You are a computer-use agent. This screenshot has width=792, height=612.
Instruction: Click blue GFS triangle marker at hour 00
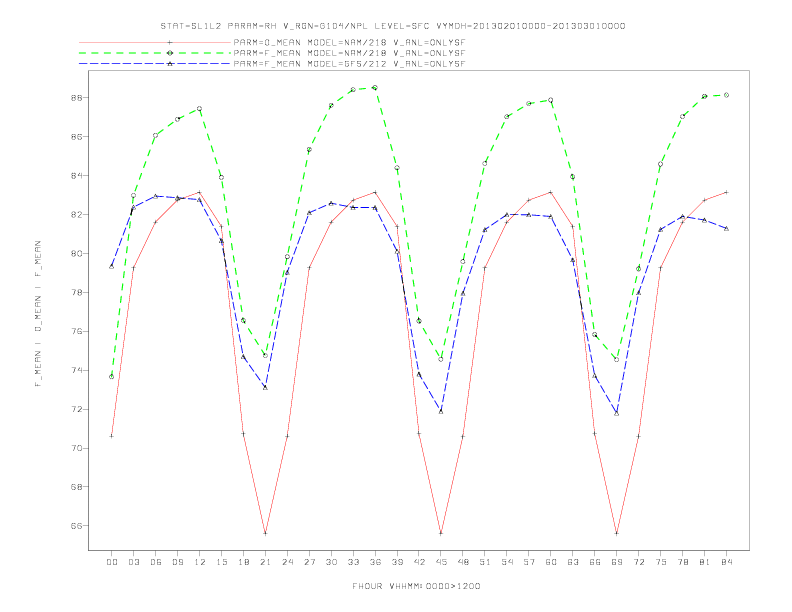(x=112, y=266)
